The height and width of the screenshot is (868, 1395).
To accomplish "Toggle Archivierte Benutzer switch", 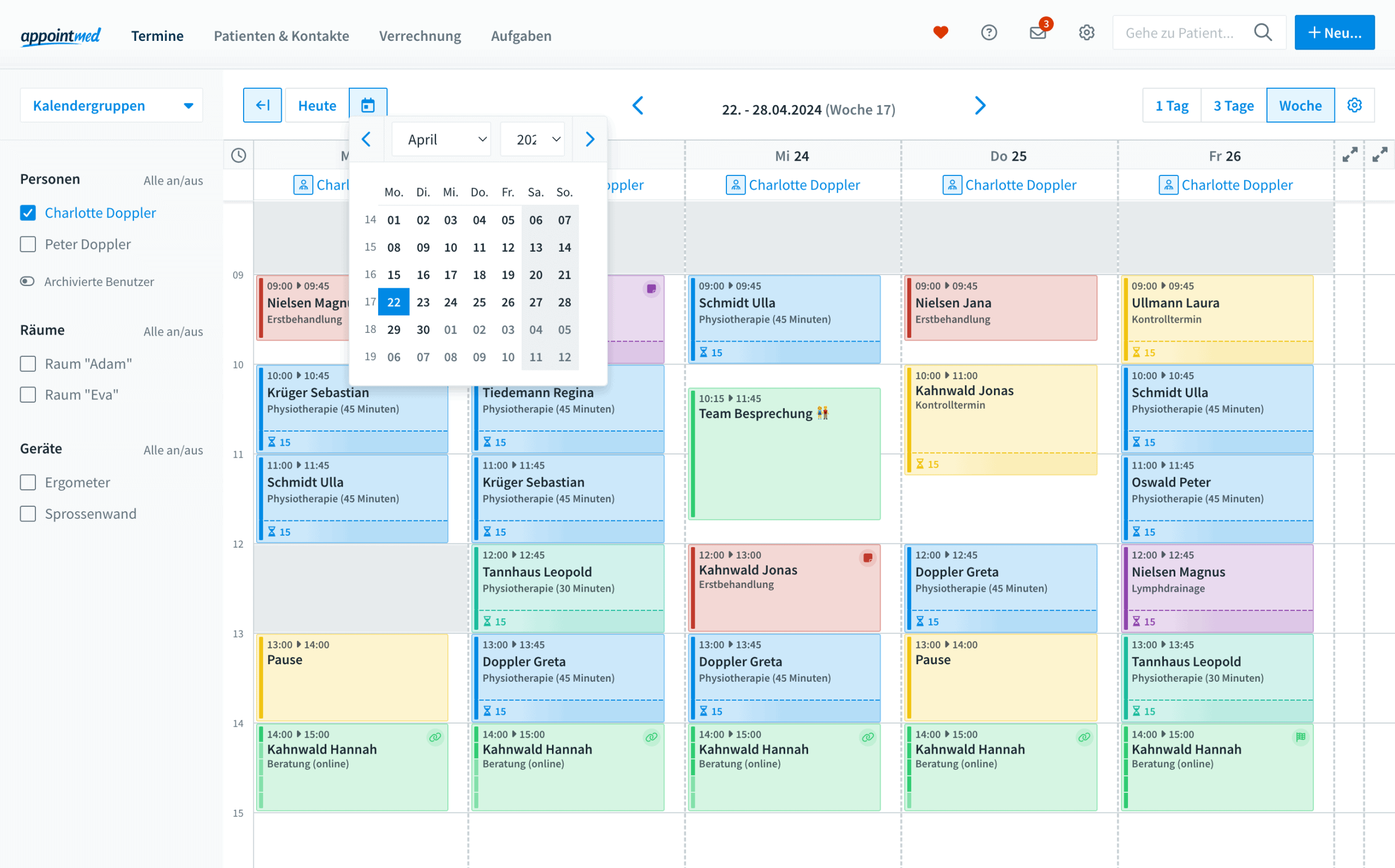I will (x=27, y=281).
